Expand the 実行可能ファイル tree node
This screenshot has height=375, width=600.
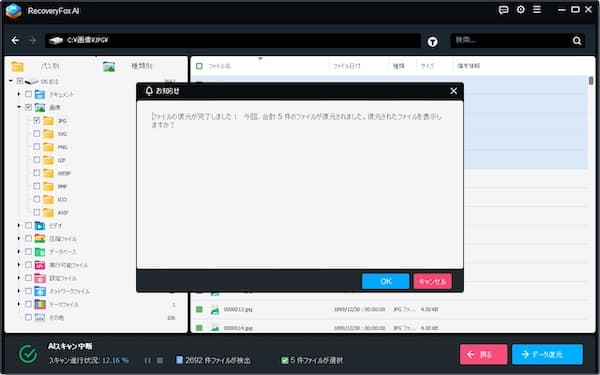pyautogui.click(x=18, y=264)
